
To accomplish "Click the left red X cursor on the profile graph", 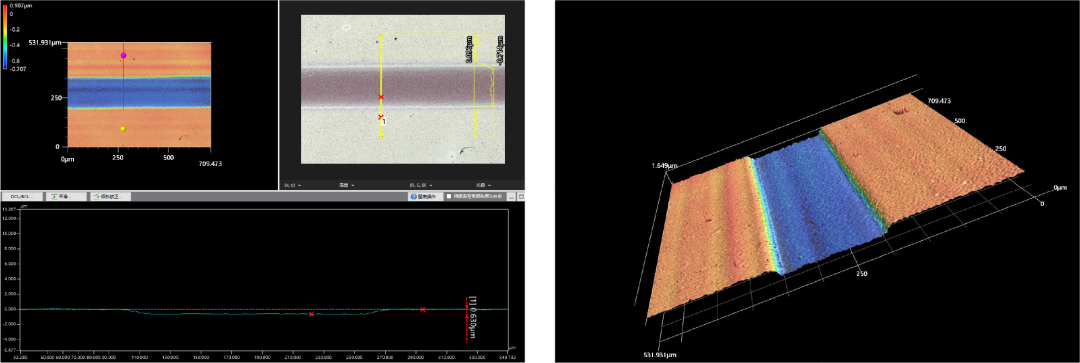I will 311,314.
